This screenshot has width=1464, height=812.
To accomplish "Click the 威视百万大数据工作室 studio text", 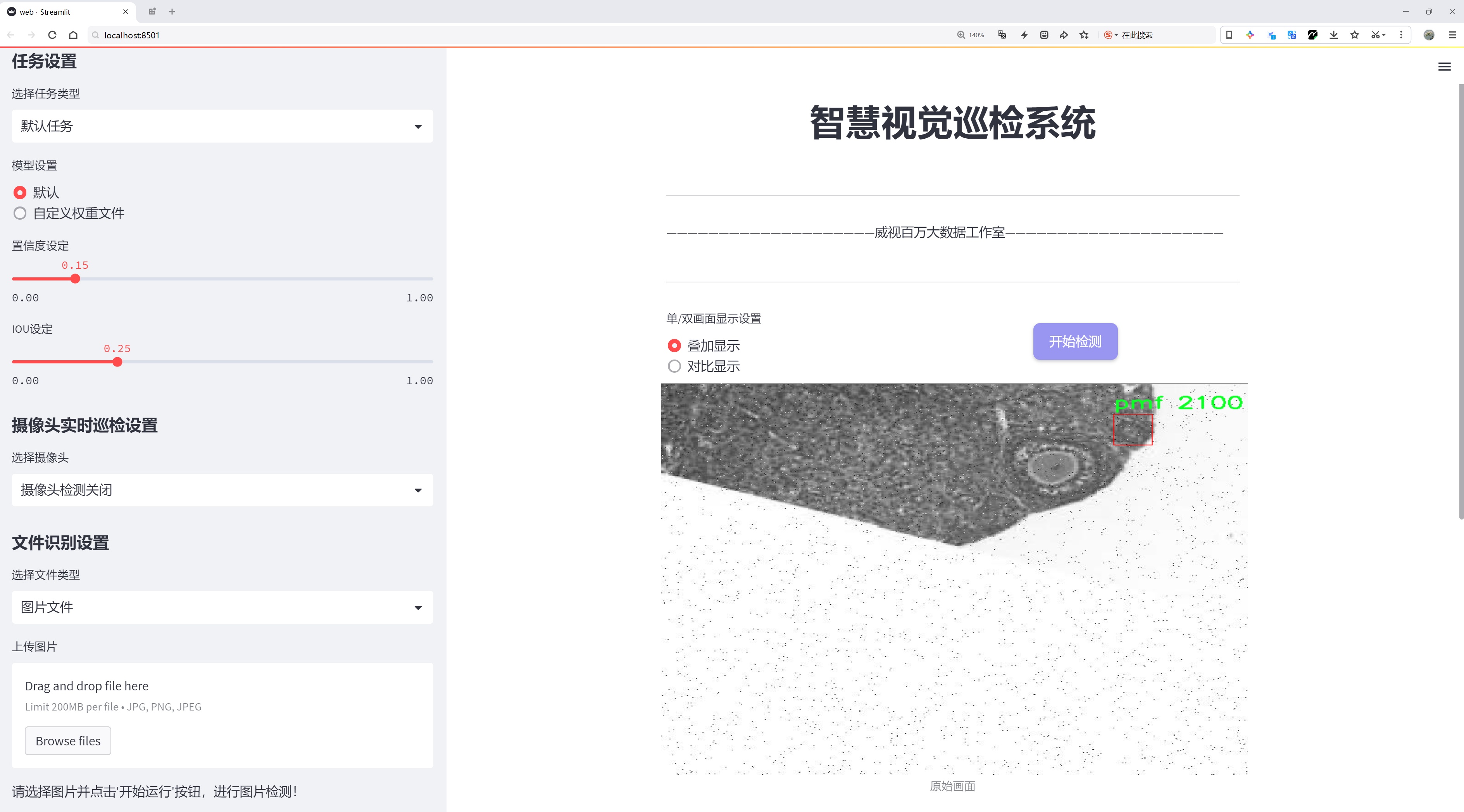I will (x=940, y=232).
